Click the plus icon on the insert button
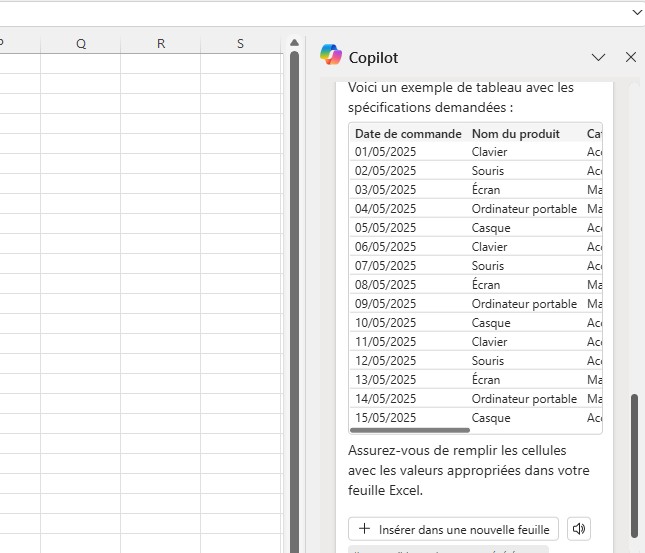This screenshot has width=645, height=553. pyautogui.click(x=364, y=529)
